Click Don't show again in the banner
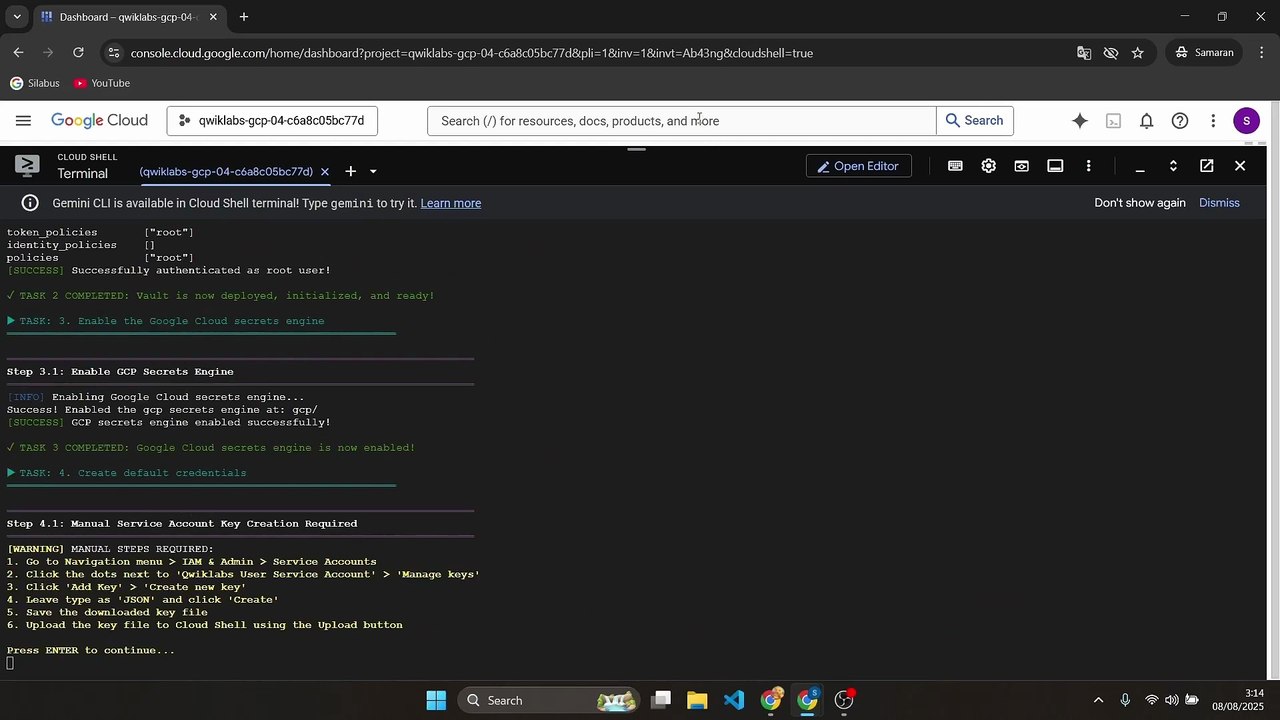The height and width of the screenshot is (720, 1280). click(1140, 203)
